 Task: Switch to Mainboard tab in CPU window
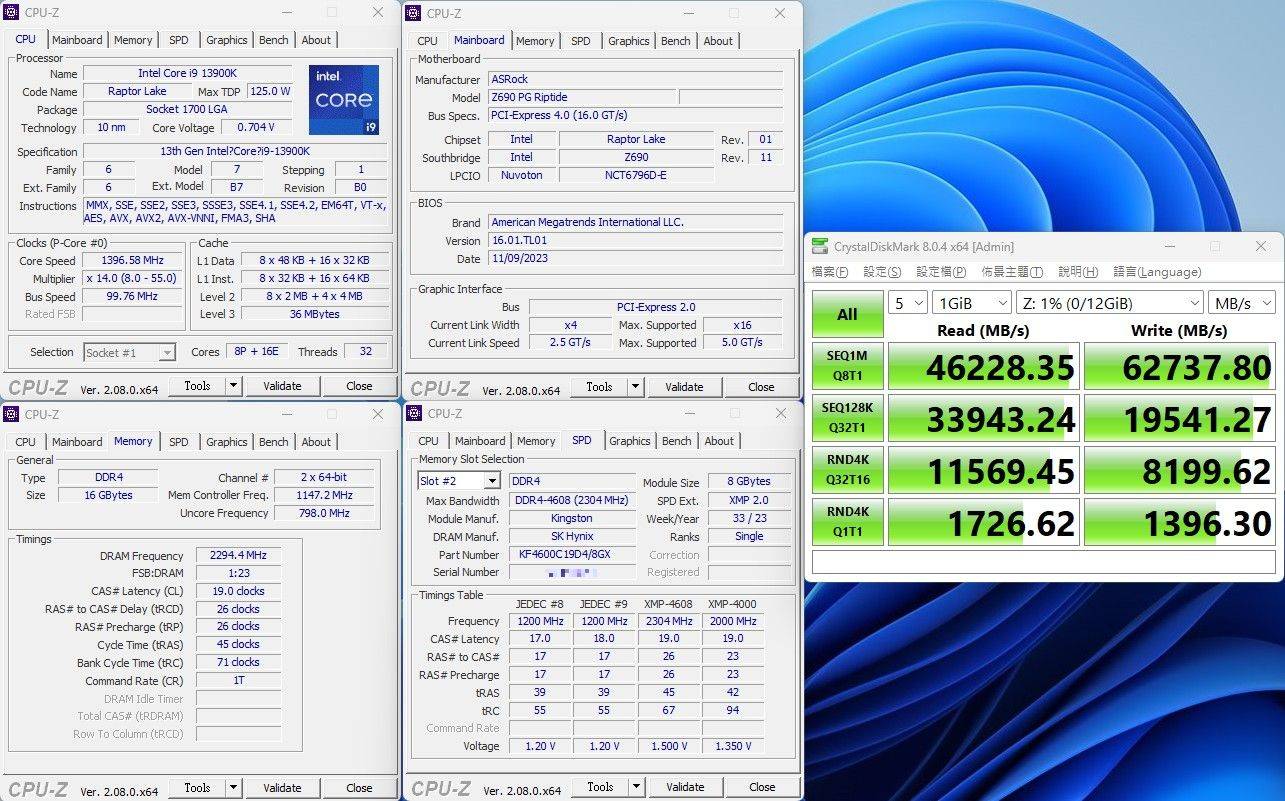pyautogui.click(x=77, y=40)
